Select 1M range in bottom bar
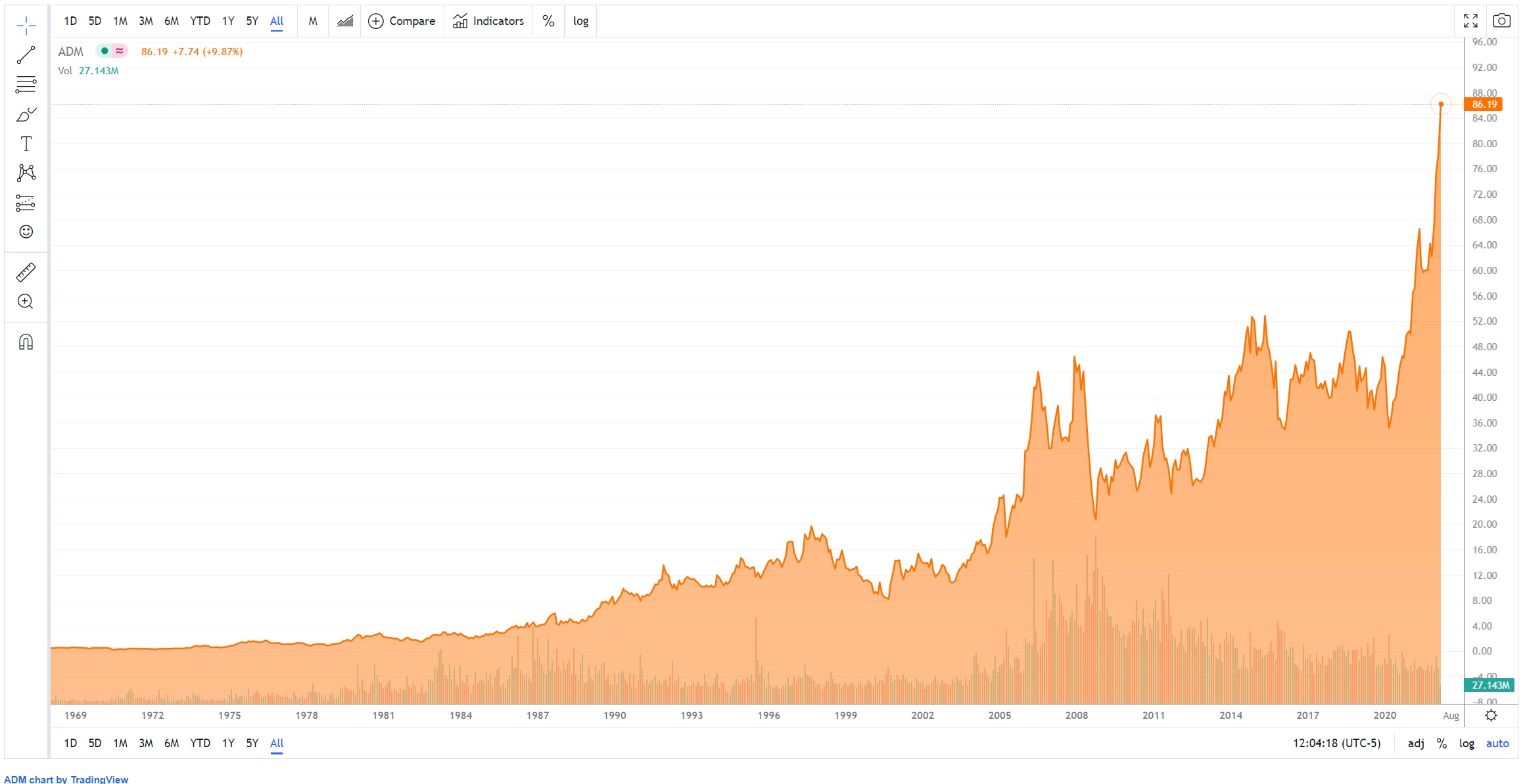Viewport: 1525px width, 784px height. pyautogui.click(x=120, y=743)
